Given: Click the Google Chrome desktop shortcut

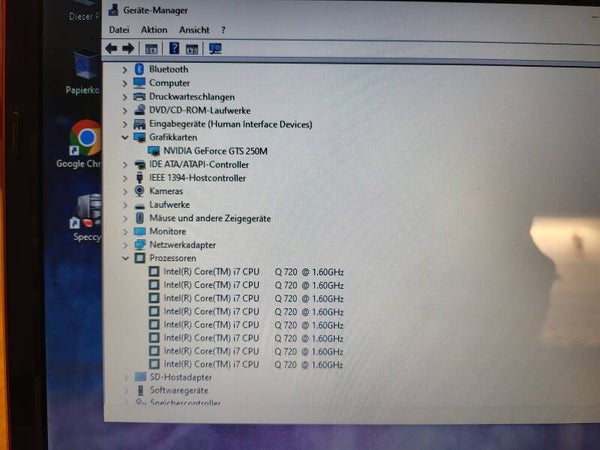Looking at the screenshot, I should tap(85, 145).
